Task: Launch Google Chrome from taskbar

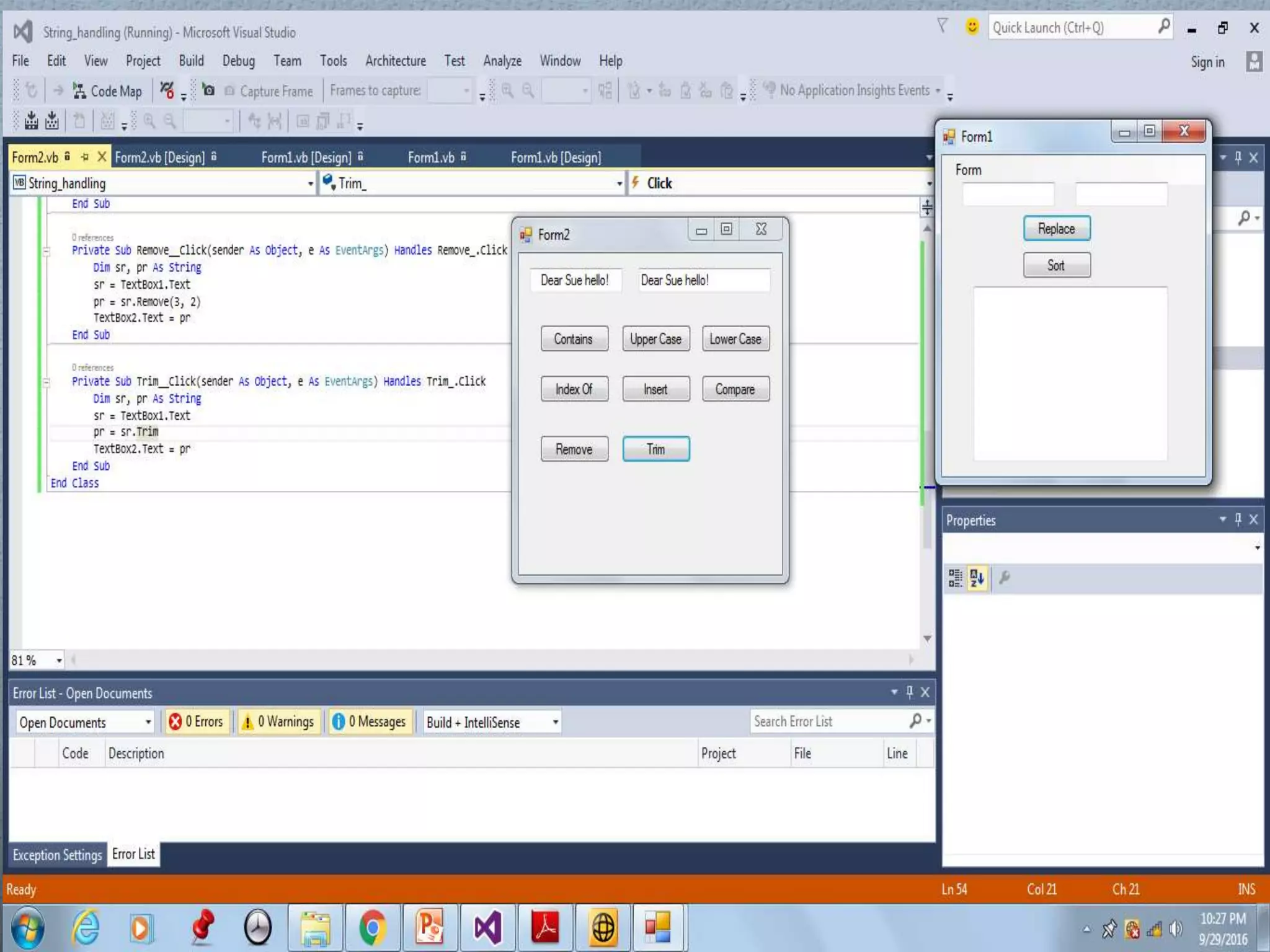Action: (x=372, y=928)
